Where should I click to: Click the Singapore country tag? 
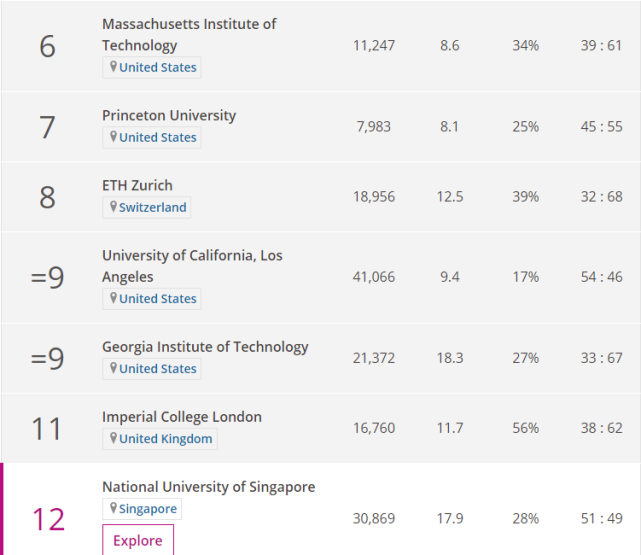click(147, 509)
